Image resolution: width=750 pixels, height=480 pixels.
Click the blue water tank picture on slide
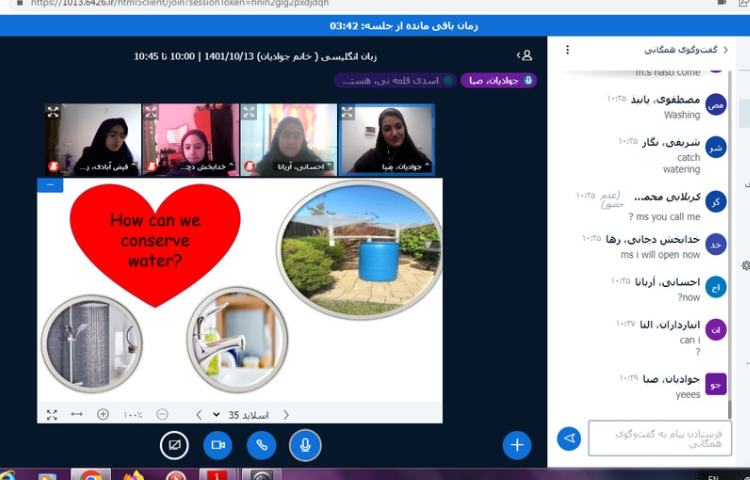click(x=359, y=250)
